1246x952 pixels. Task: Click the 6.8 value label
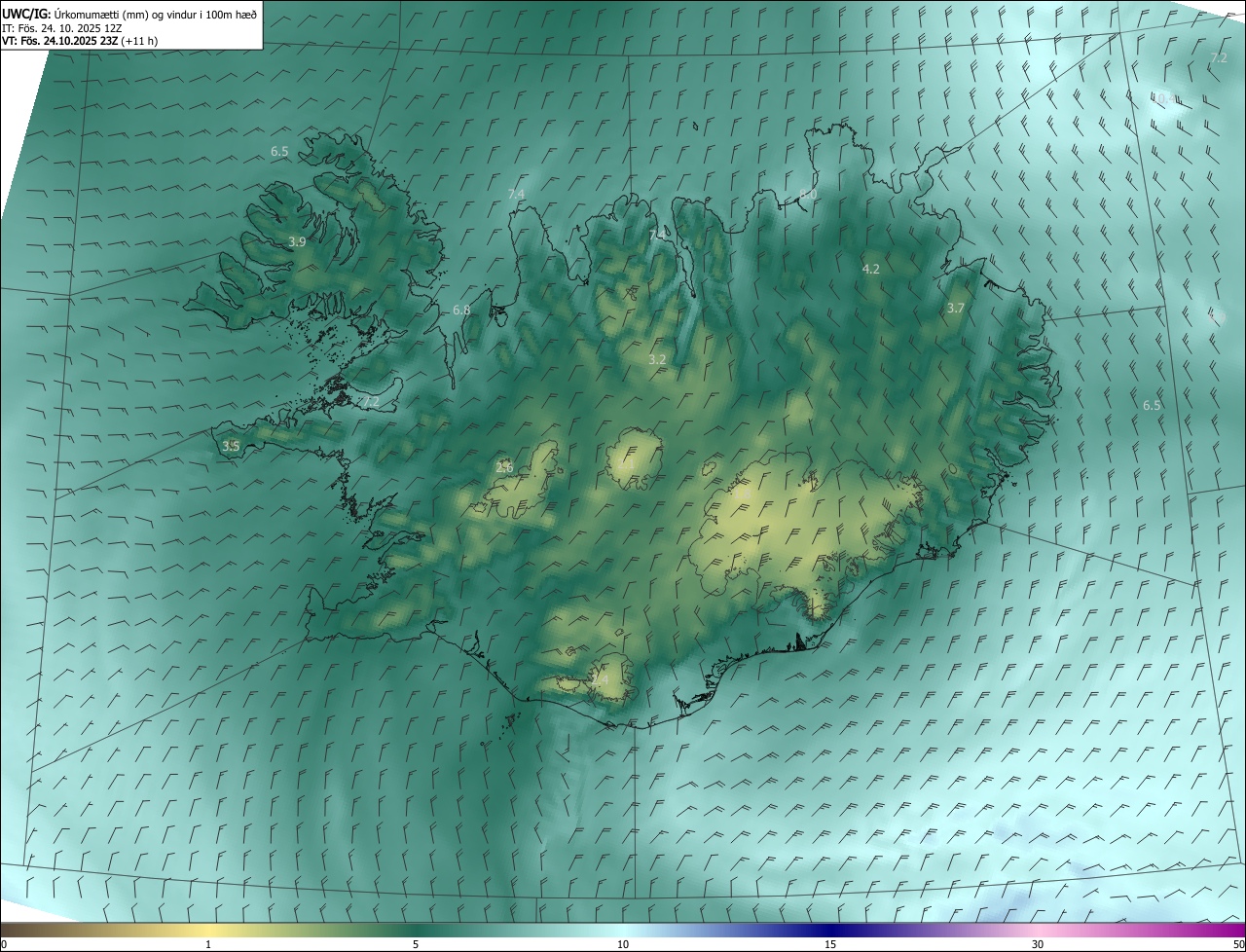coord(461,310)
